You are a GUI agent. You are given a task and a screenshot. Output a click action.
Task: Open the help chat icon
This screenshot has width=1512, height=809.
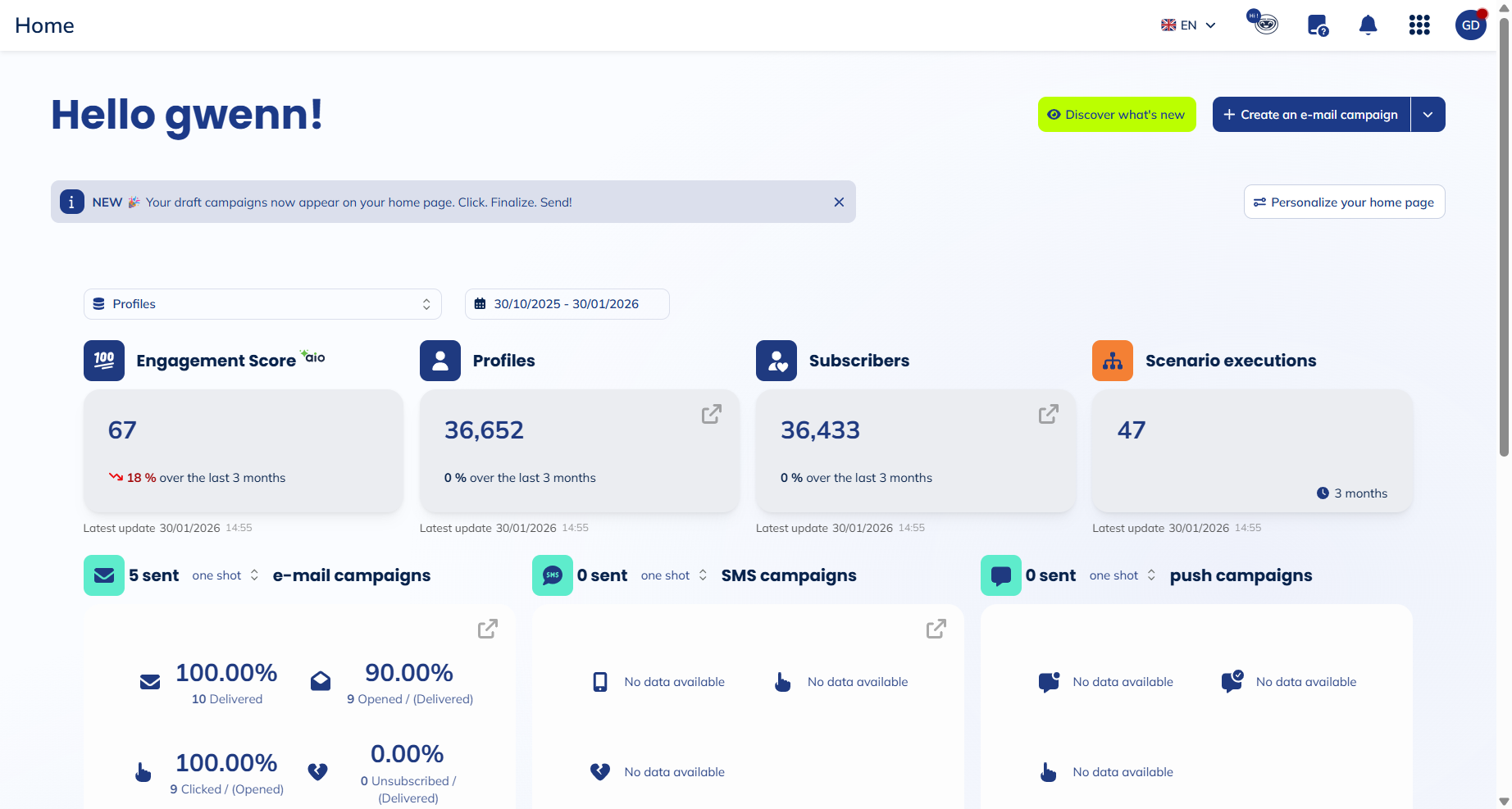coord(1317,25)
